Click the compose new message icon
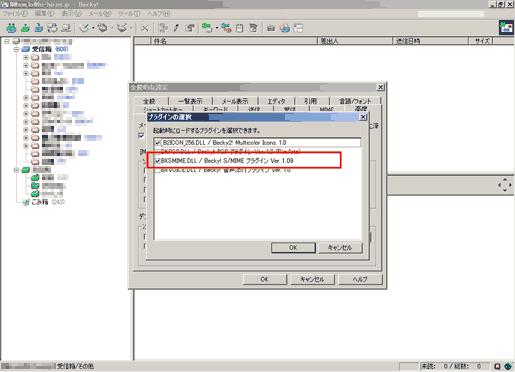Viewport: 515px width, 372px height. (x=84, y=28)
